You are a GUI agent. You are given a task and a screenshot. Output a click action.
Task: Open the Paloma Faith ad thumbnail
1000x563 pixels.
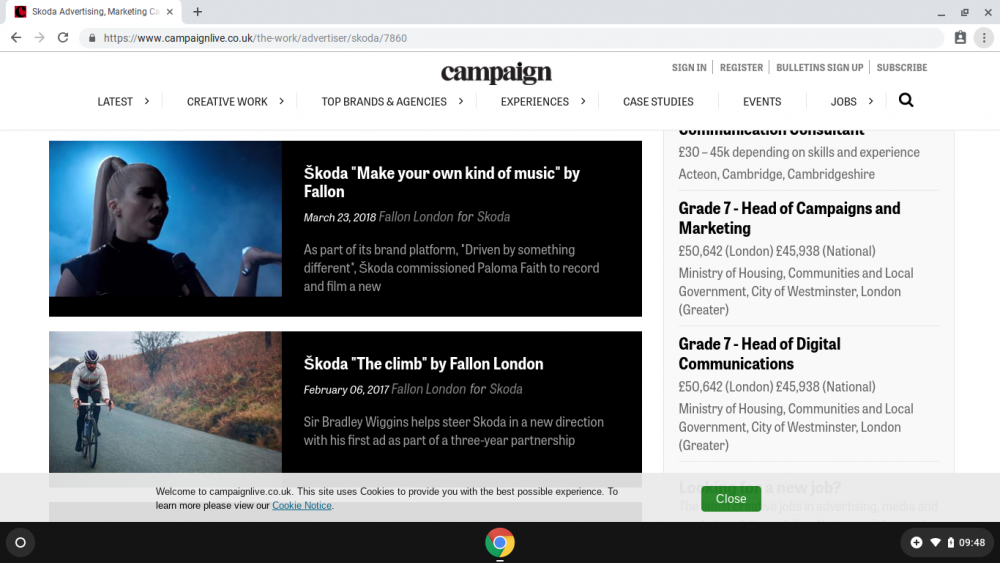tap(165, 219)
